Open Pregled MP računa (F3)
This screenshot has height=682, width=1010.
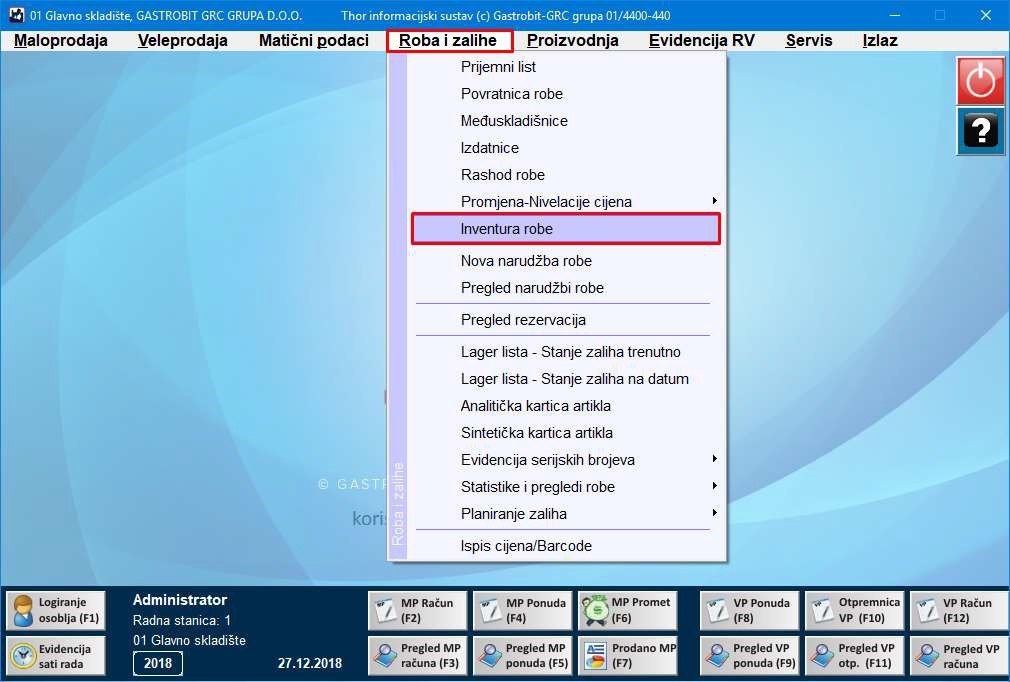click(417, 656)
